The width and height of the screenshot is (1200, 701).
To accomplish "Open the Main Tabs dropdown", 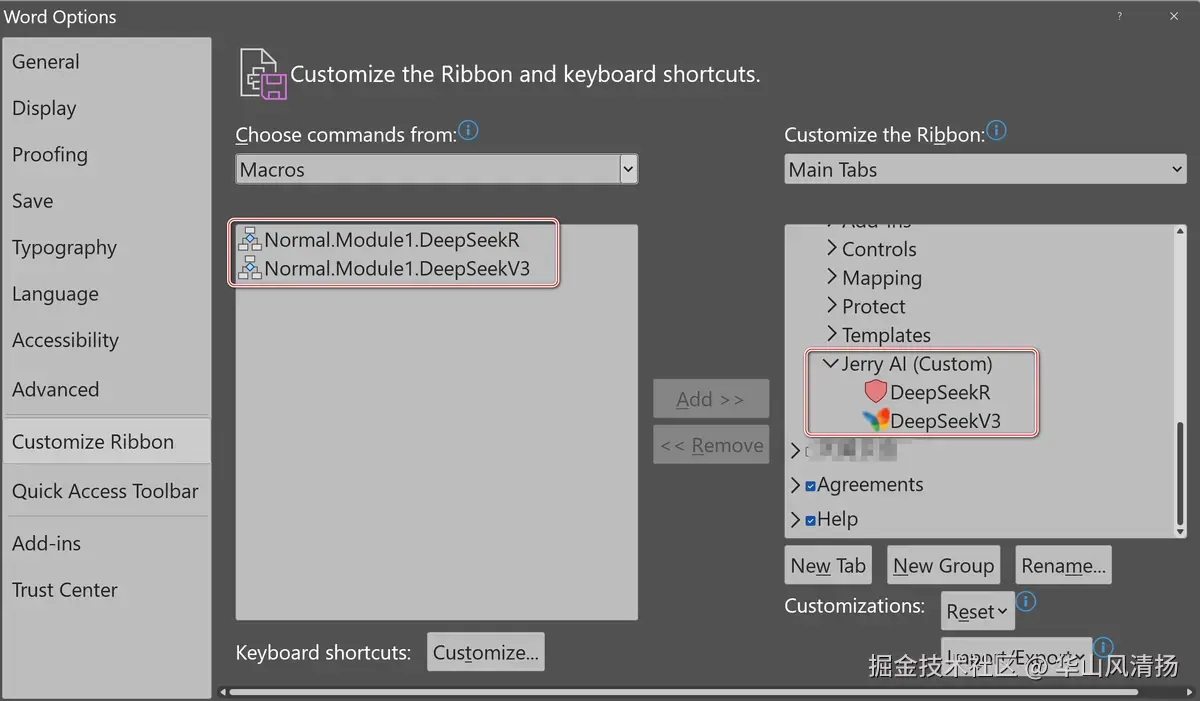I will (x=1176, y=169).
